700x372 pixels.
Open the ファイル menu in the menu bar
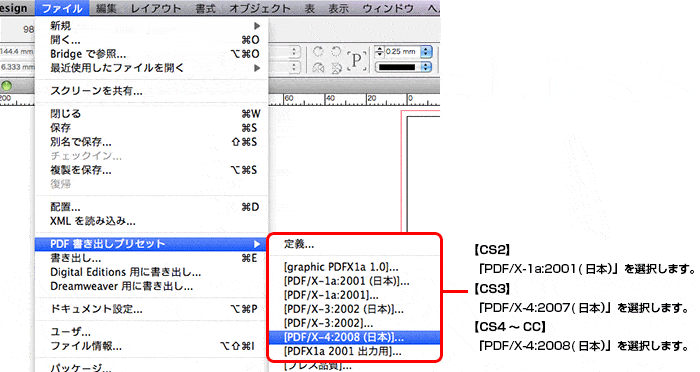(x=62, y=8)
